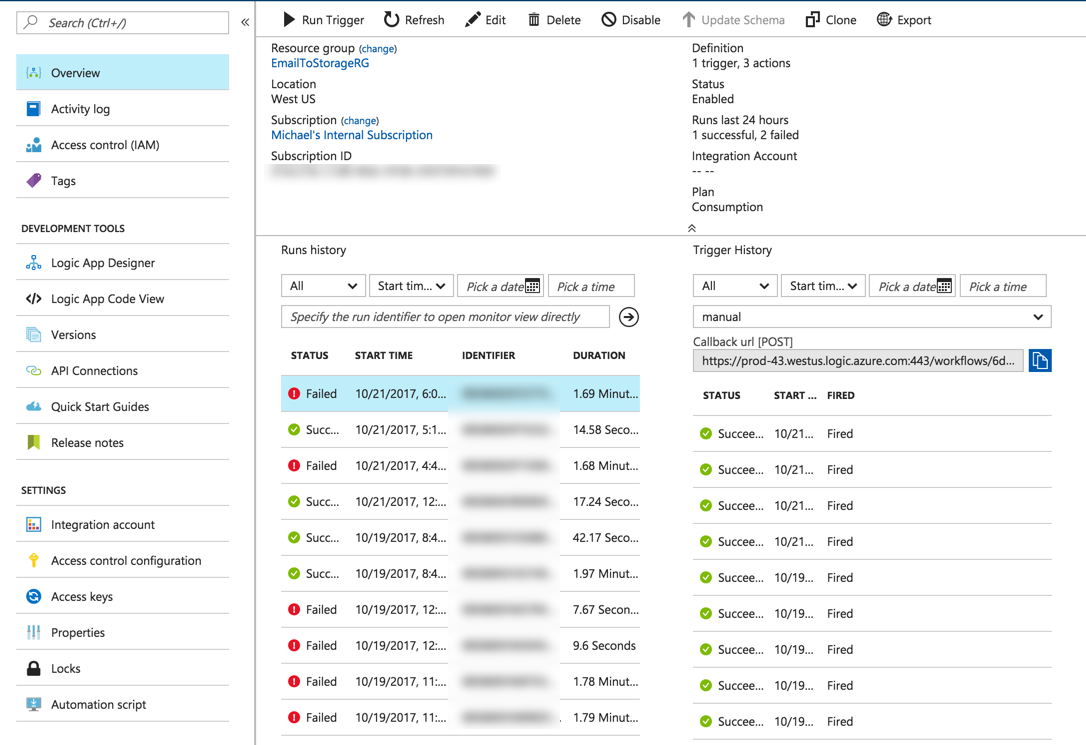Open Trigger History Start time dropdown
The width and height of the screenshot is (1086, 745).
823,286
